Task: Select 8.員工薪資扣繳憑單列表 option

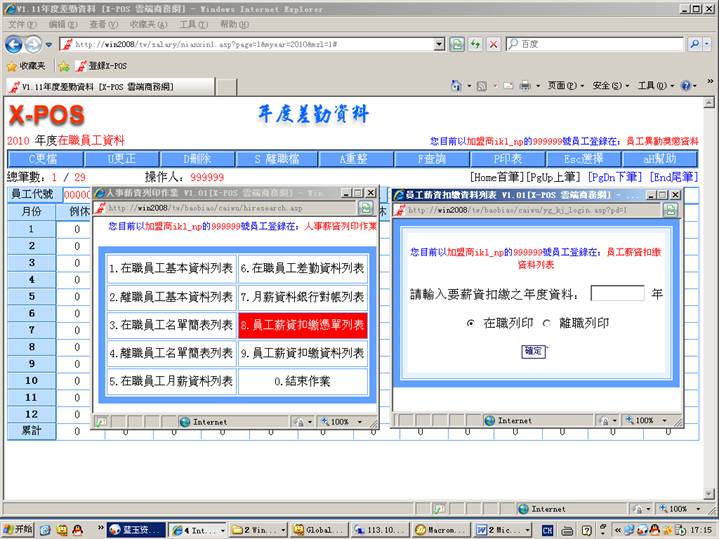Action: (x=303, y=325)
